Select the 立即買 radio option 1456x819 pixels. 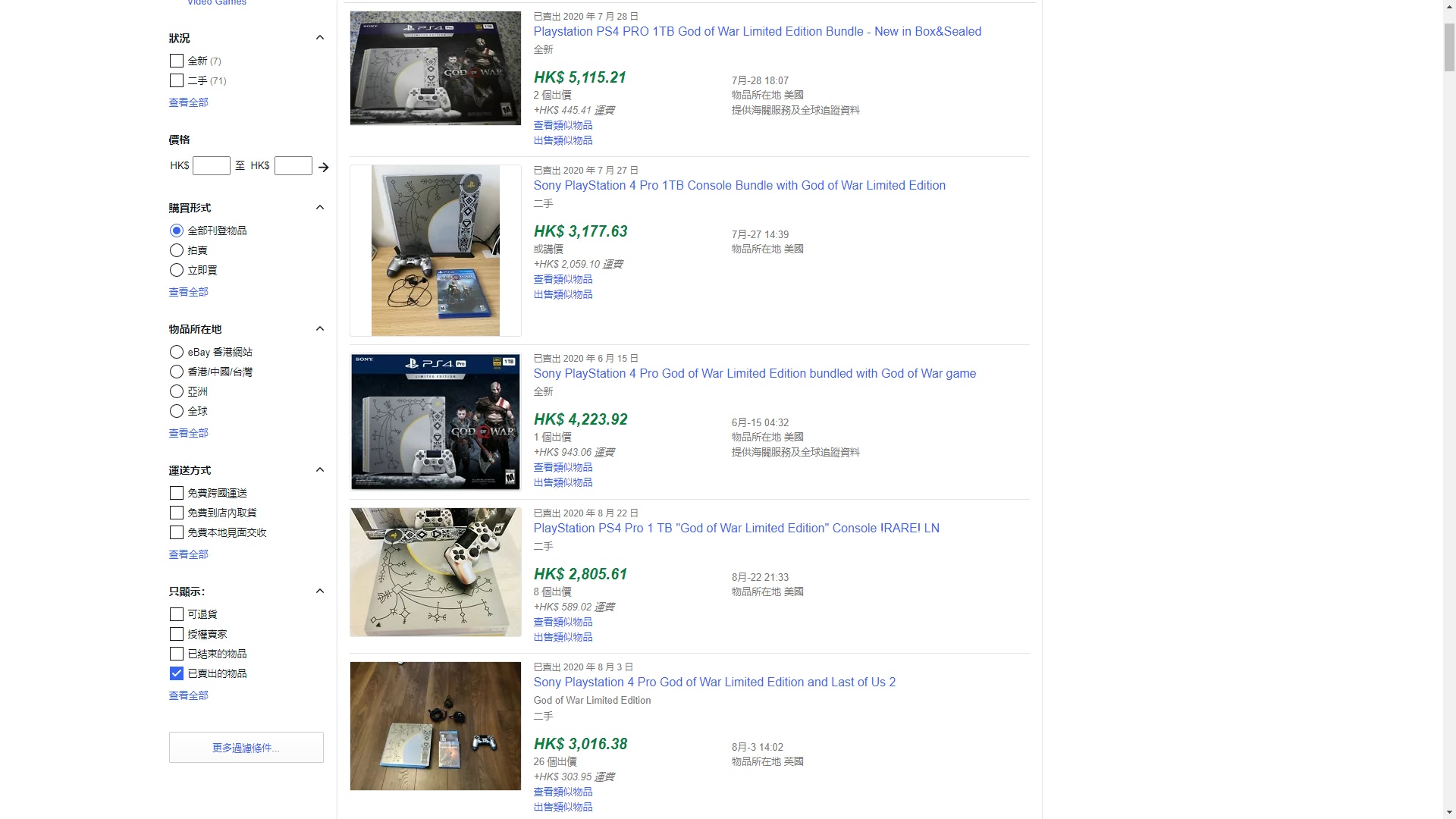tap(177, 270)
